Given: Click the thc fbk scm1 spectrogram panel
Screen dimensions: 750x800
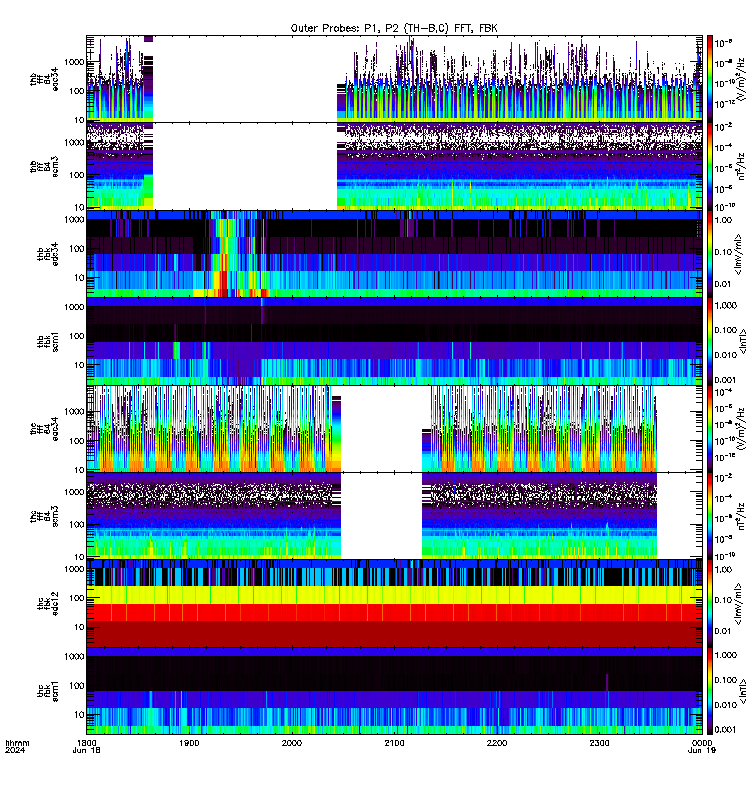Looking at the screenshot, I should (x=394, y=691).
